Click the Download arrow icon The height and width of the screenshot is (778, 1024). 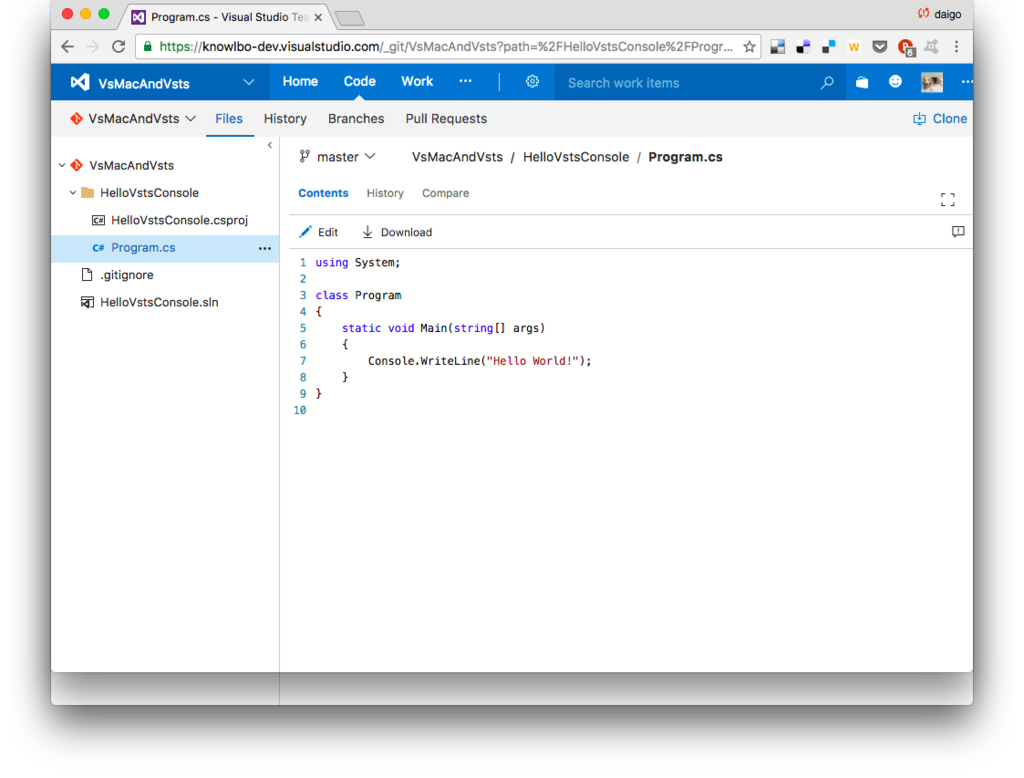tap(368, 232)
